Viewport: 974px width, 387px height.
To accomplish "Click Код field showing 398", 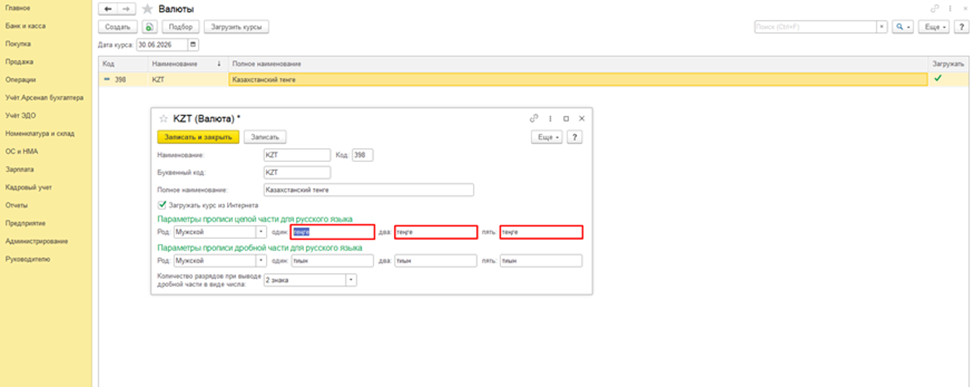I will (x=362, y=155).
